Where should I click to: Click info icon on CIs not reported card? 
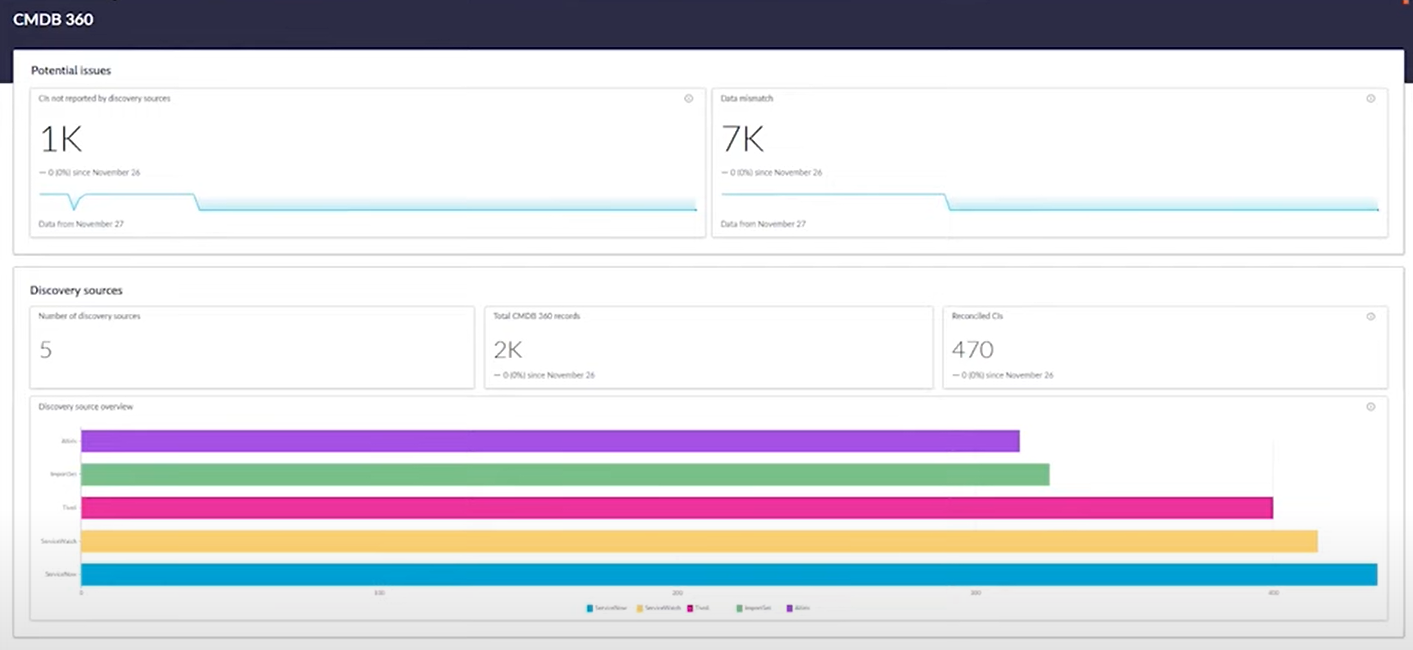(688, 99)
